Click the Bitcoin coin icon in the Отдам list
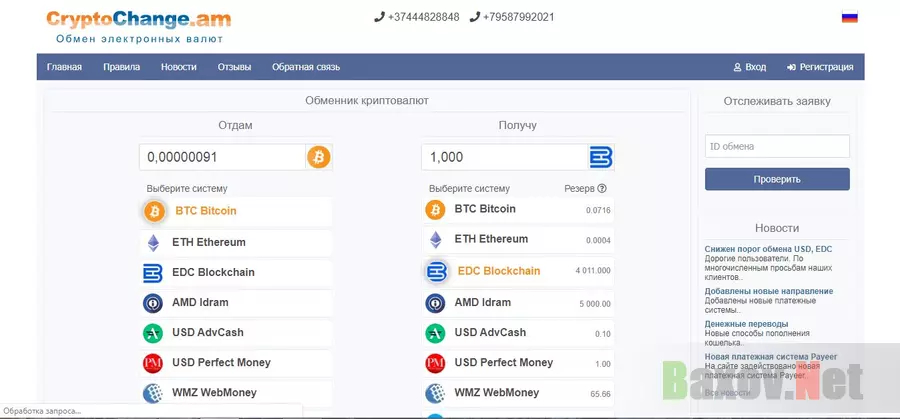The height and width of the screenshot is (419, 900). [154, 211]
